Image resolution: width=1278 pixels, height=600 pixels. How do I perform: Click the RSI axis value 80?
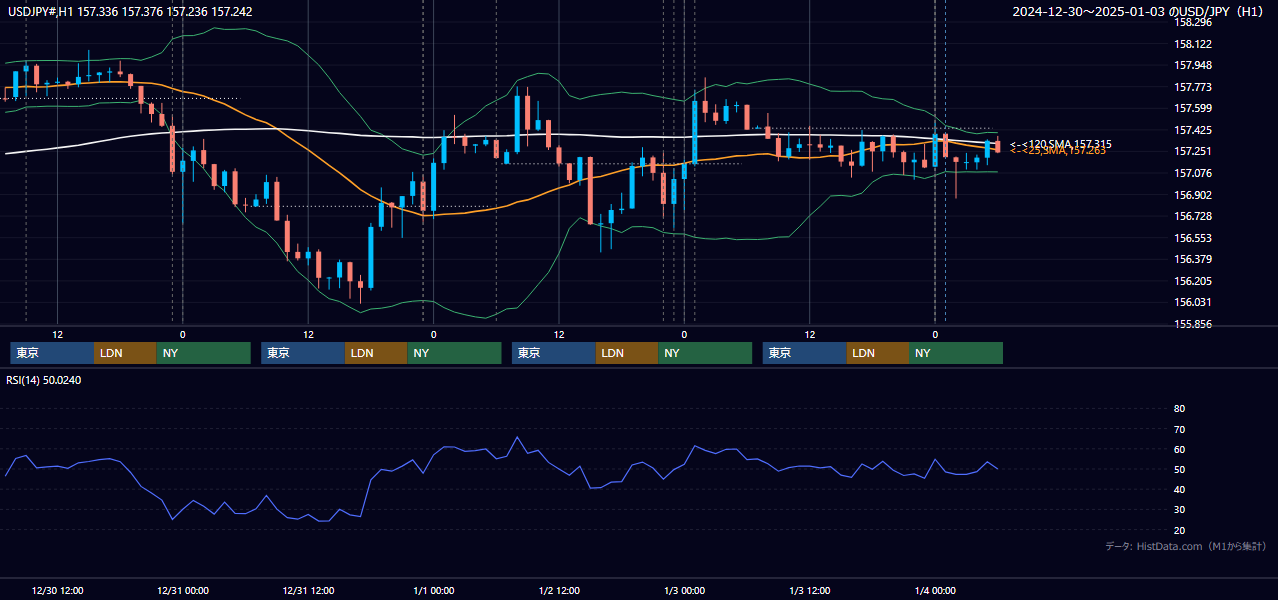(1179, 409)
